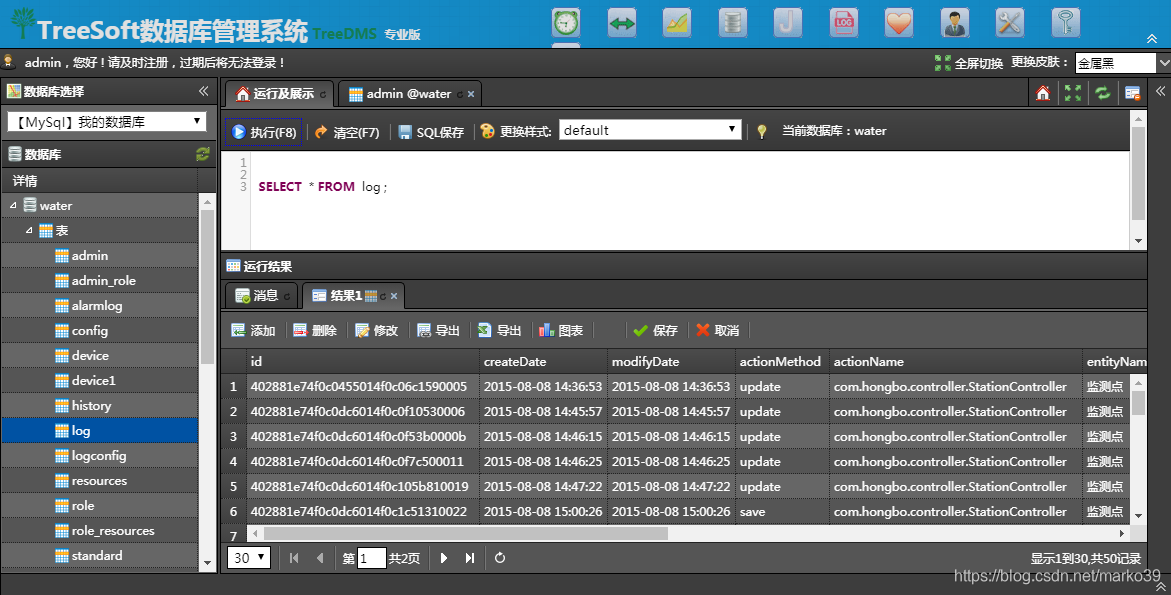Click 取消 with red X
Screen dimensions: 1171x595
coord(717,330)
